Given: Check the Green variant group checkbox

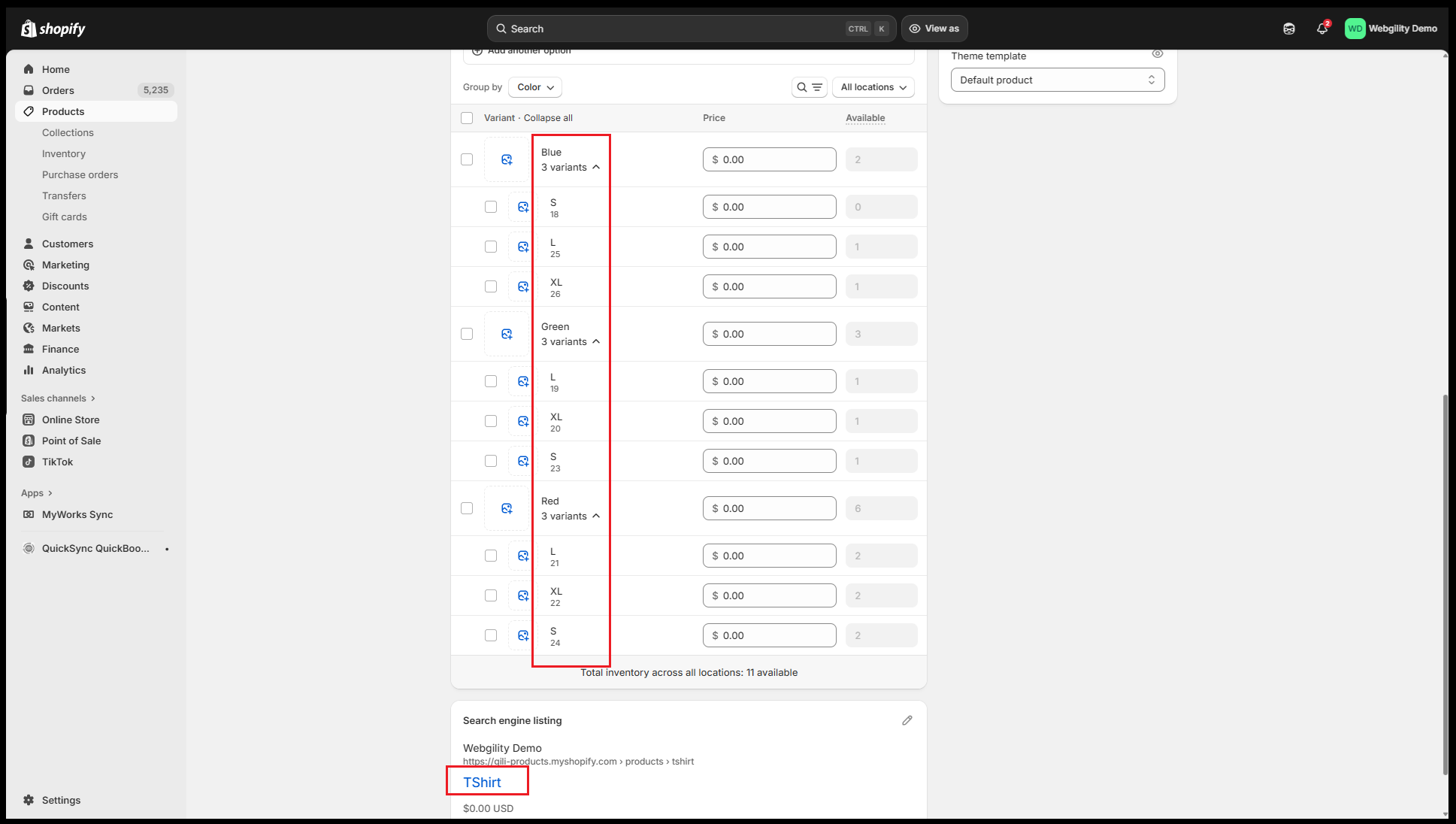Looking at the screenshot, I should click(467, 334).
